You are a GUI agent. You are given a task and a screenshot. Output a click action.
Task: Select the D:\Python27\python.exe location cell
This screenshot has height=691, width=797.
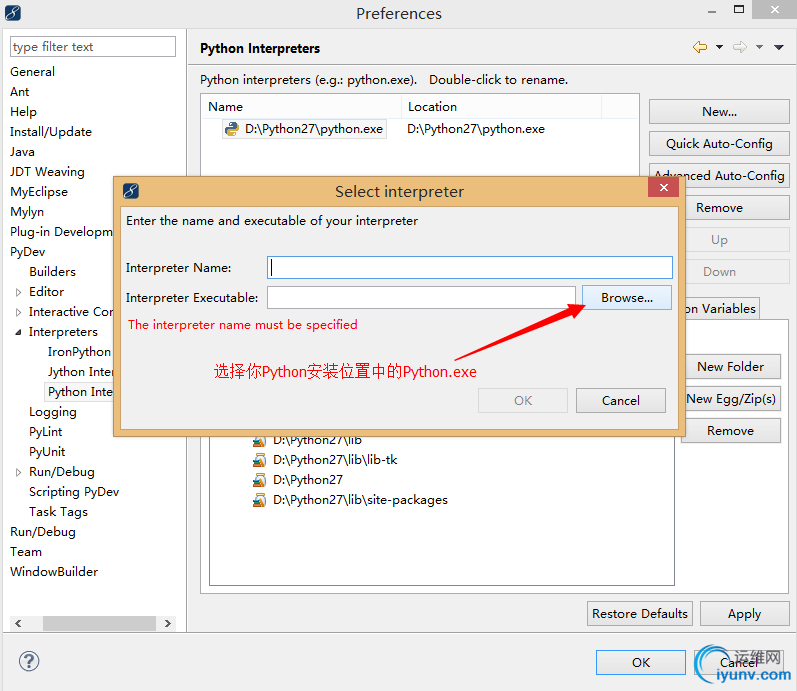476,129
